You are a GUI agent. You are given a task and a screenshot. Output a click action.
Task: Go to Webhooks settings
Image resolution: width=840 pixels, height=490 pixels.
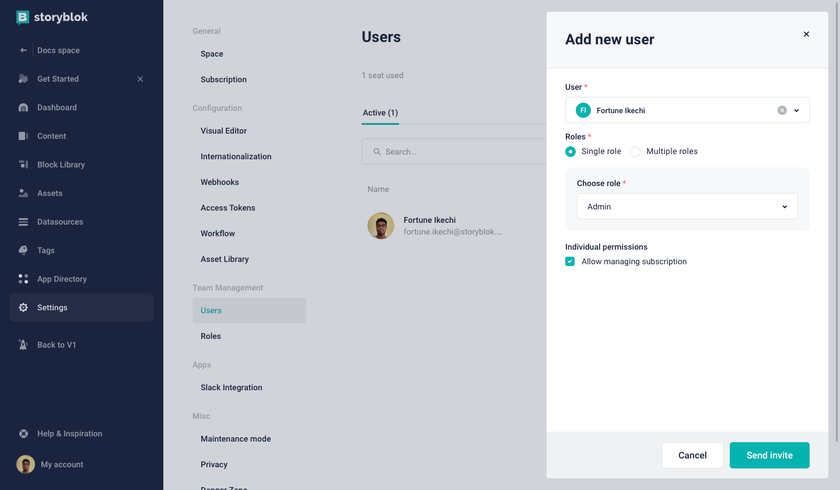click(220, 183)
